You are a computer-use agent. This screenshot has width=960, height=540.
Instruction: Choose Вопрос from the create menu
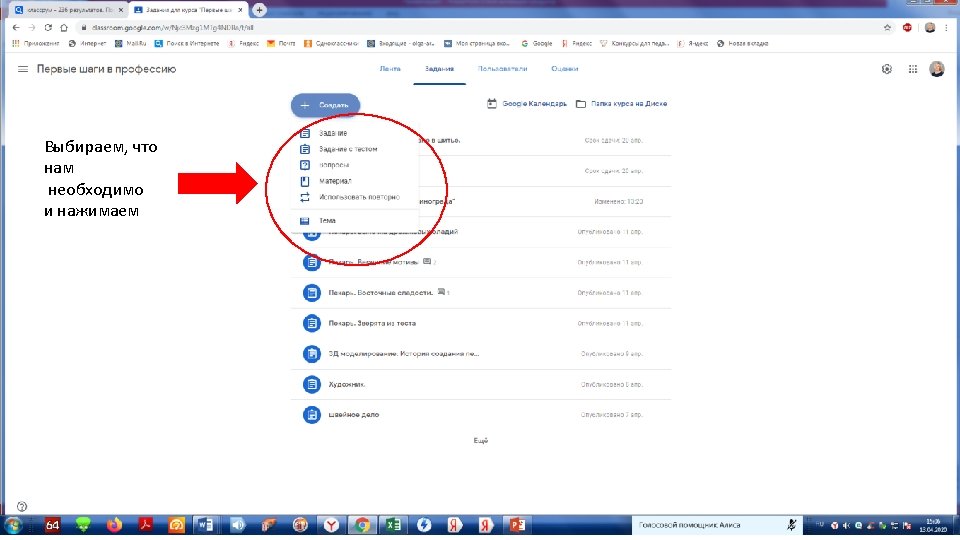pos(334,165)
